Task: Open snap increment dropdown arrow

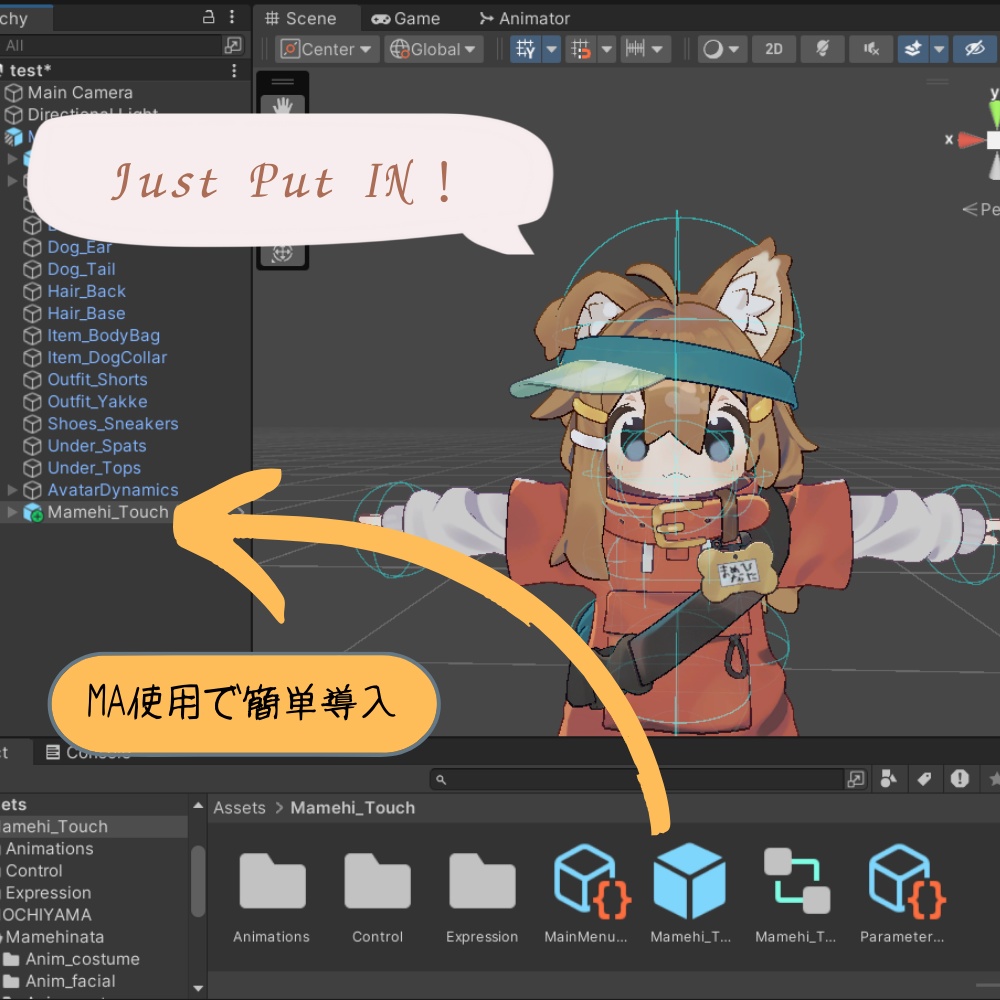Action: pyautogui.click(x=658, y=49)
